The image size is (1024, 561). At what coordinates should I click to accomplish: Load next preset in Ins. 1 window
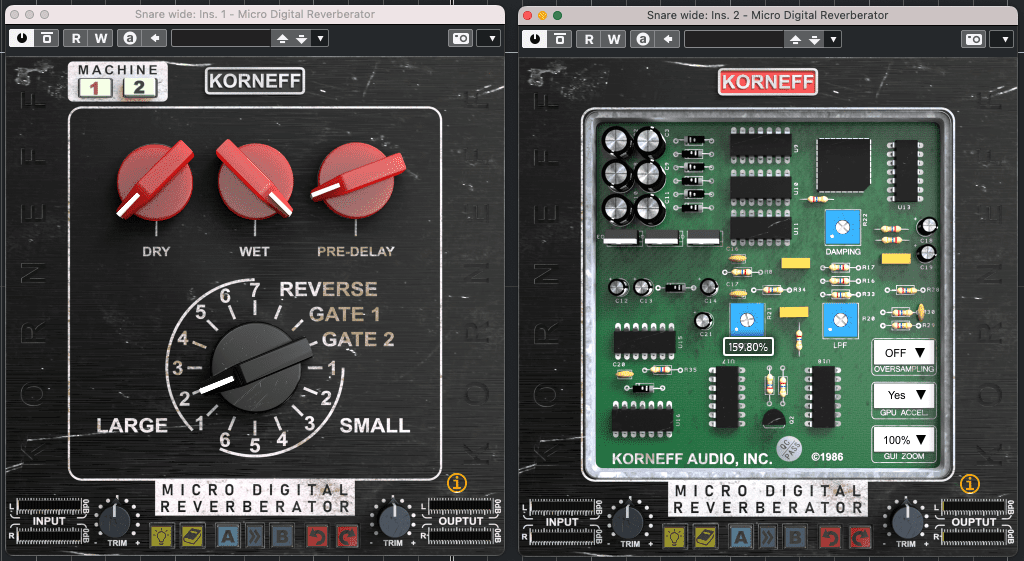[301, 39]
